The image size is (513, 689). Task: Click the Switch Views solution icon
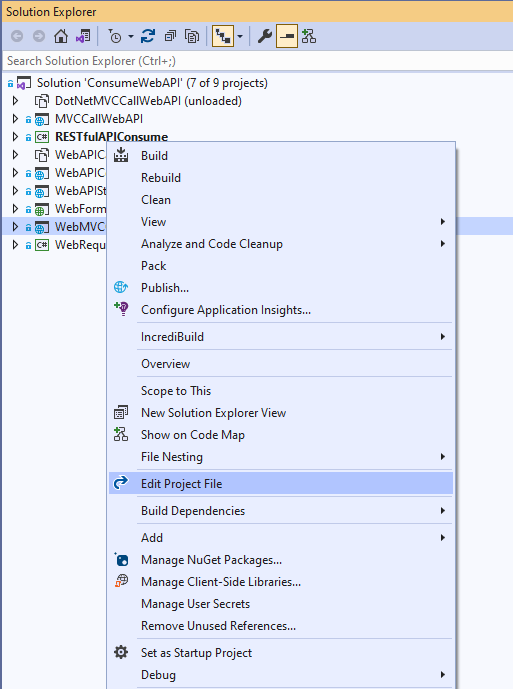83,36
